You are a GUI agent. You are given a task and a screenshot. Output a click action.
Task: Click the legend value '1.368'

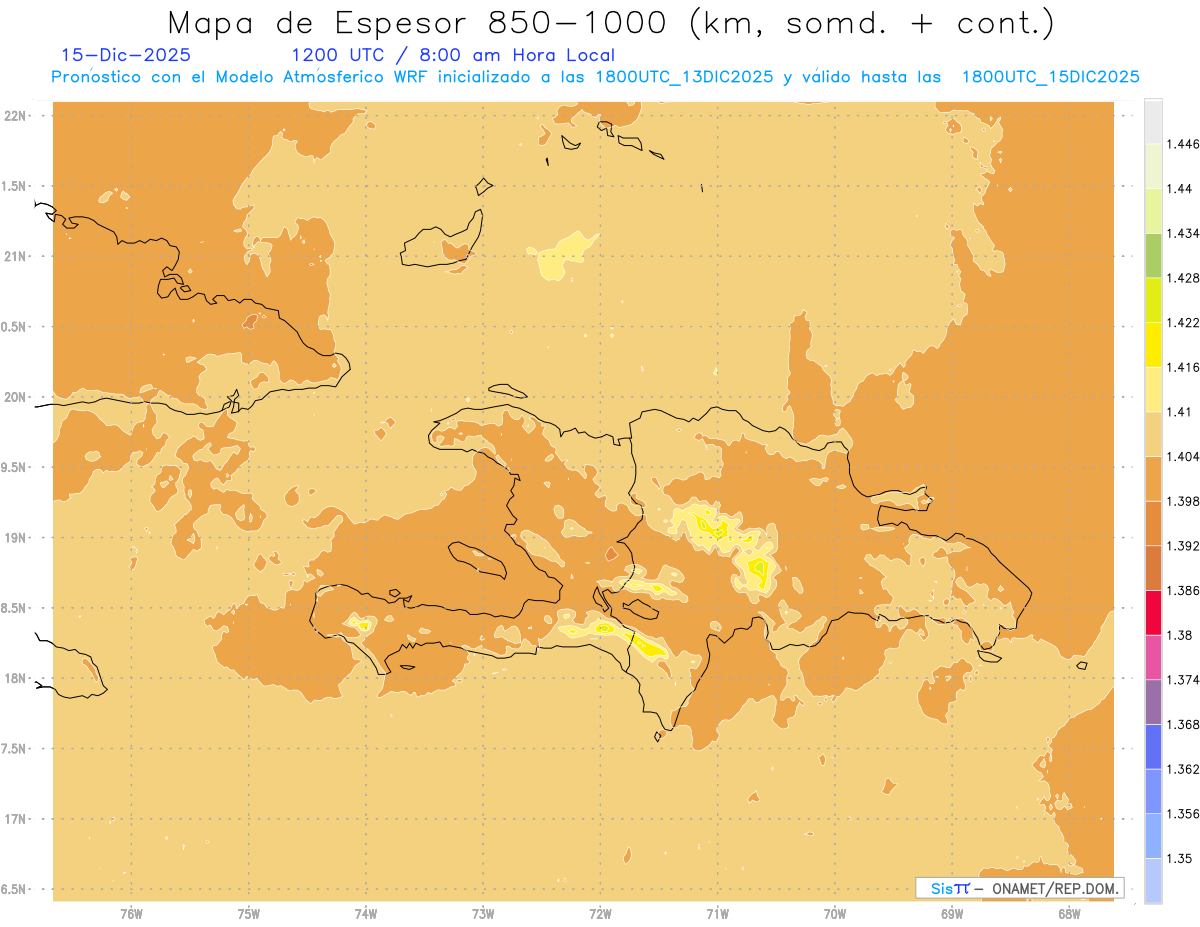click(1182, 725)
